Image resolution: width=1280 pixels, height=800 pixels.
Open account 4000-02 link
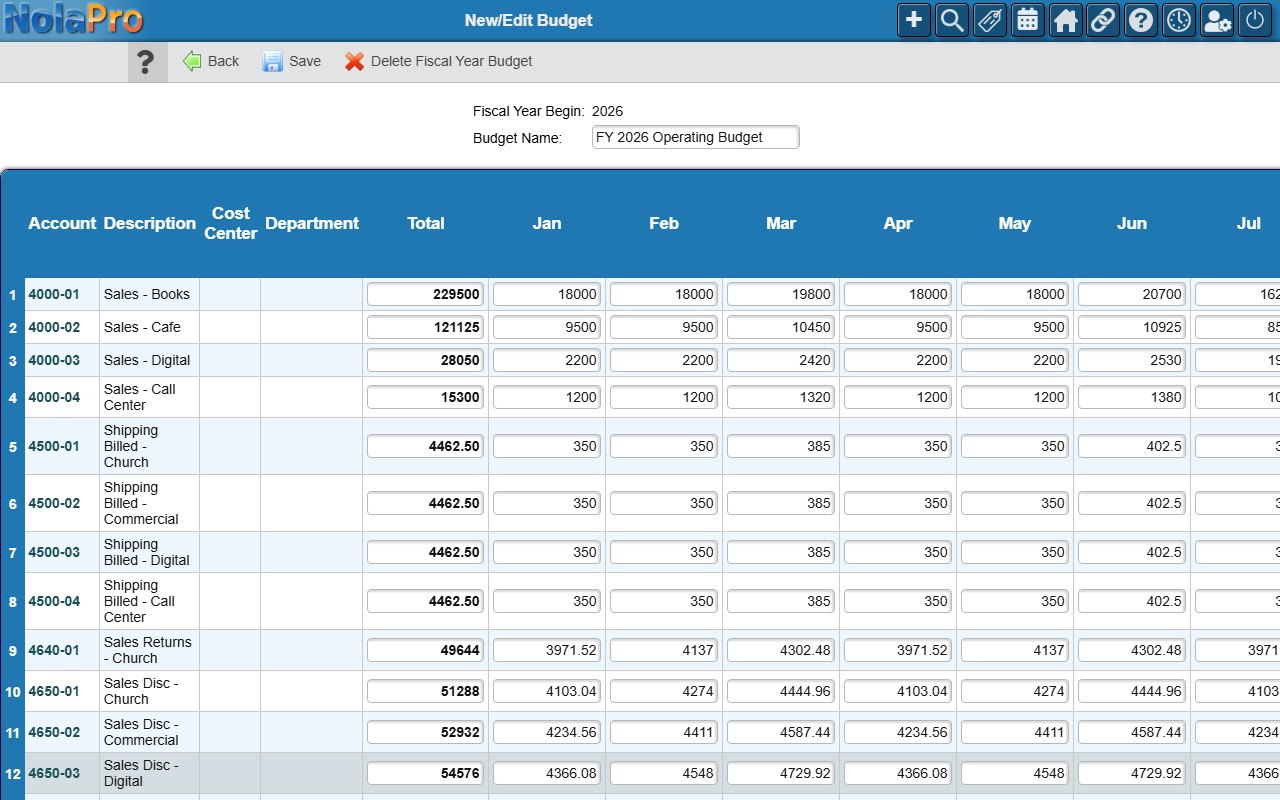[x=54, y=327]
